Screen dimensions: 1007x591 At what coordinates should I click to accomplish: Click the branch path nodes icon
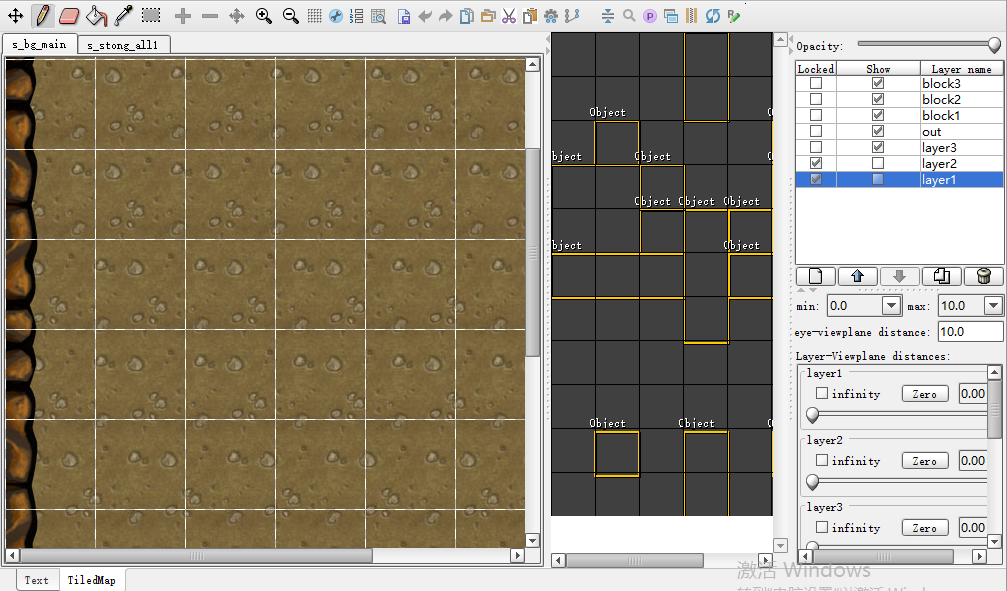pos(572,16)
